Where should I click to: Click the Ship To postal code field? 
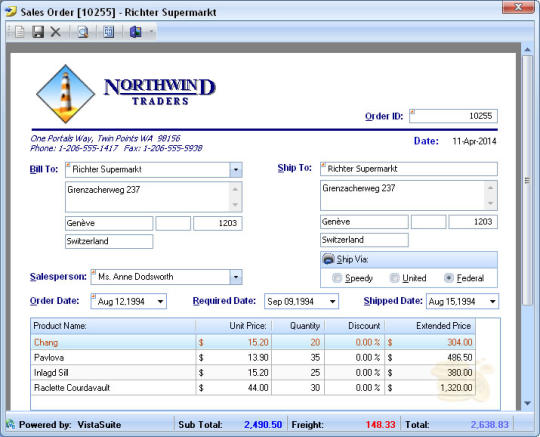click(x=473, y=222)
